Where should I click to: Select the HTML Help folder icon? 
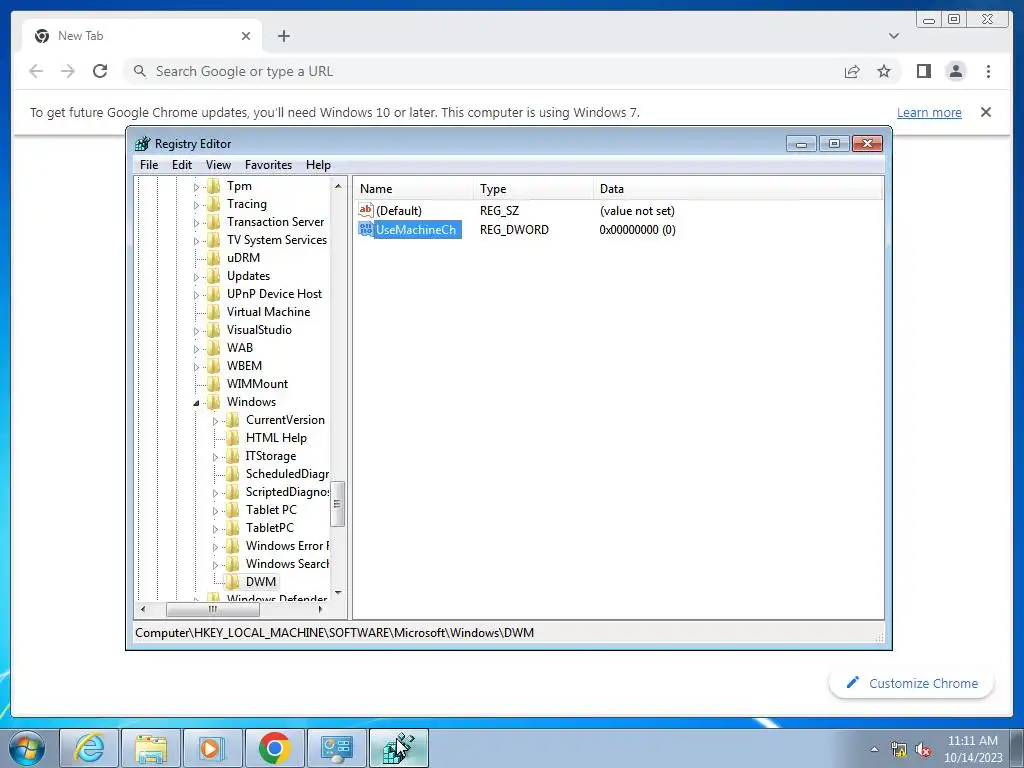(232, 438)
